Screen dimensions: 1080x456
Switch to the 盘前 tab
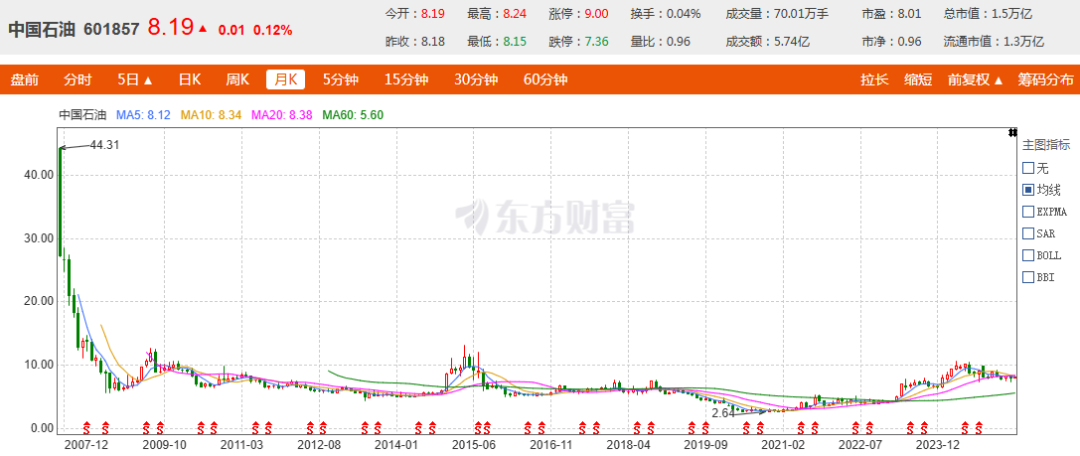[24, 80]
